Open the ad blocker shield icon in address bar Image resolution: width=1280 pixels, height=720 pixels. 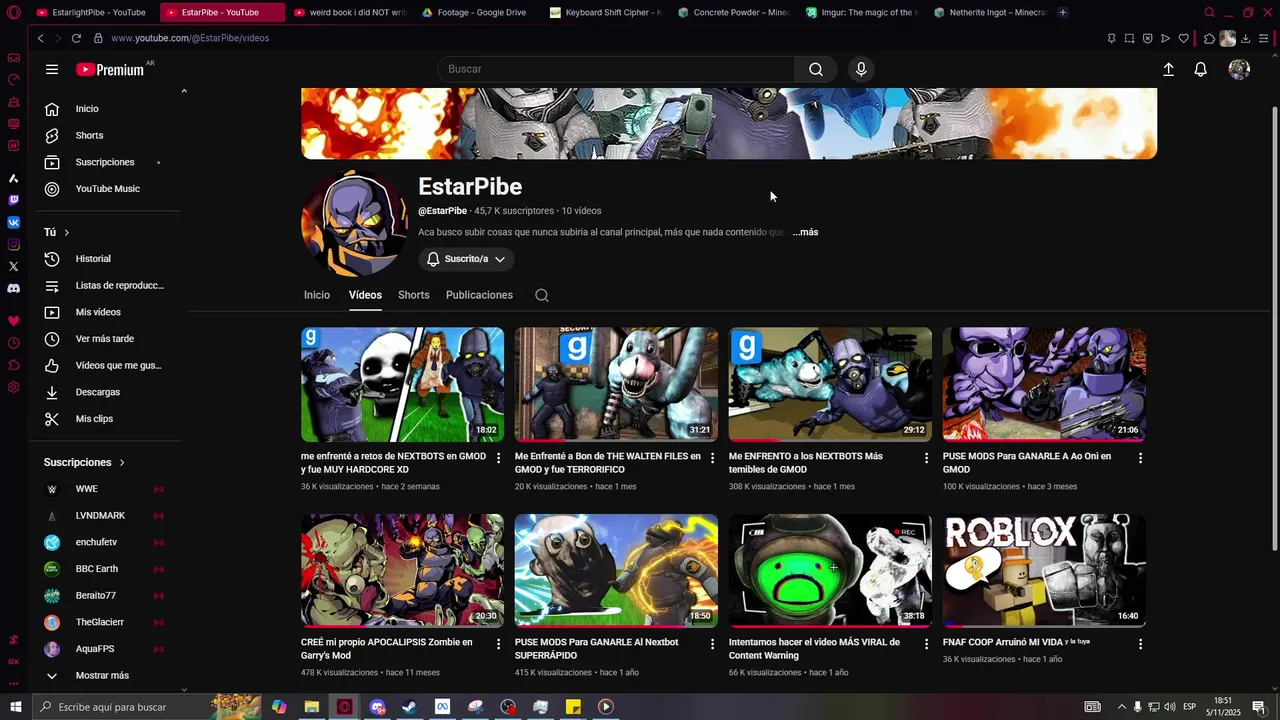(1147, 38)
